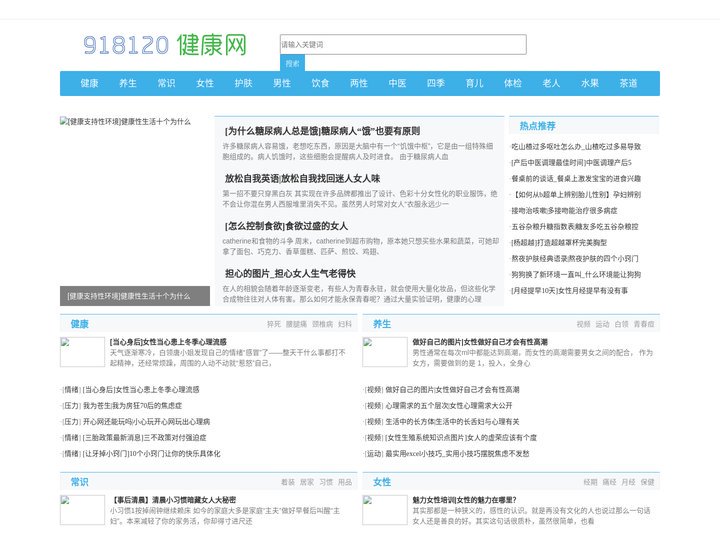Select 育儿 in the navigation bar

474,83
